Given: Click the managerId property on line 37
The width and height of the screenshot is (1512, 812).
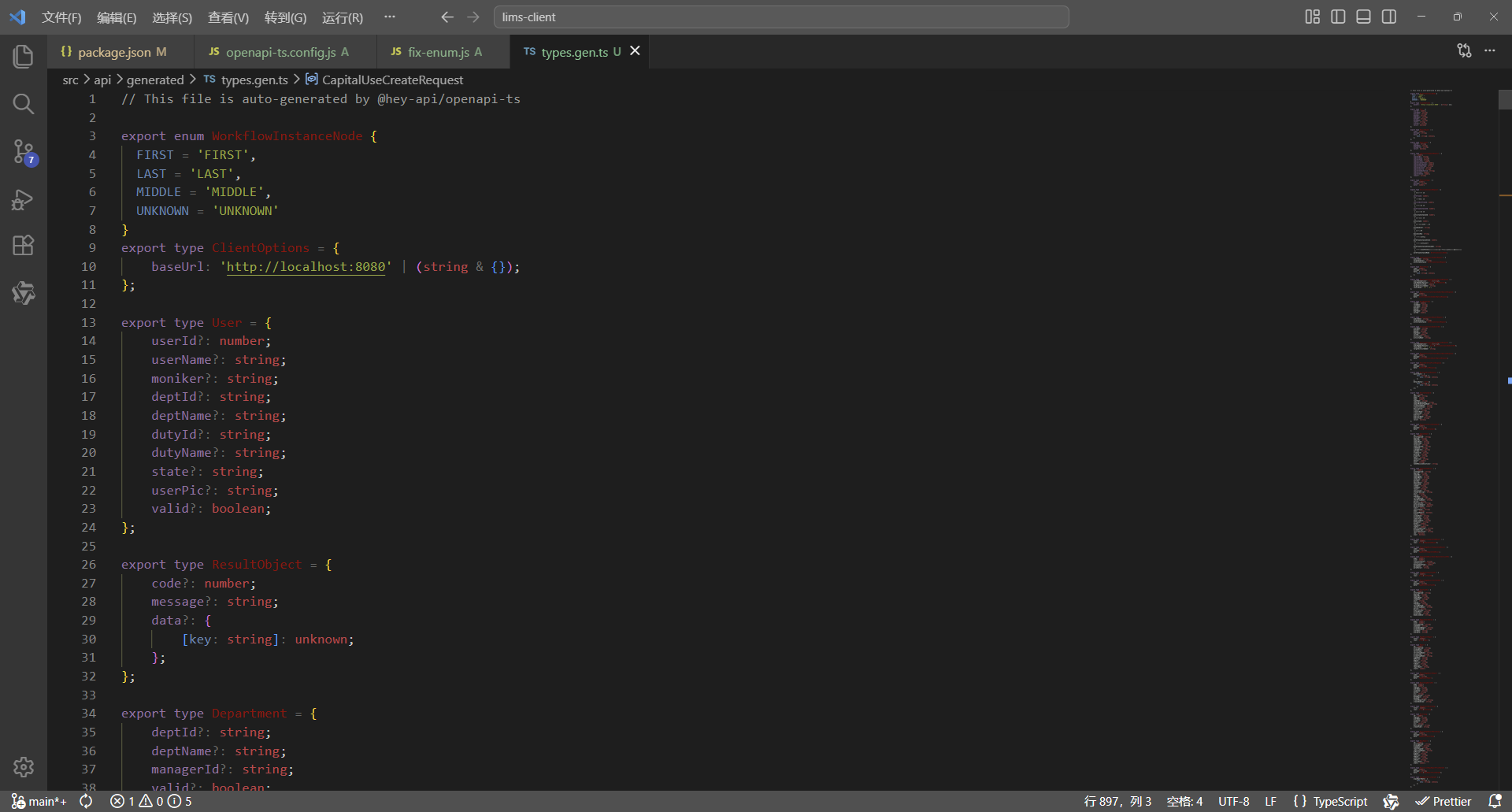Looking at the screenshot, I should 185,769.
